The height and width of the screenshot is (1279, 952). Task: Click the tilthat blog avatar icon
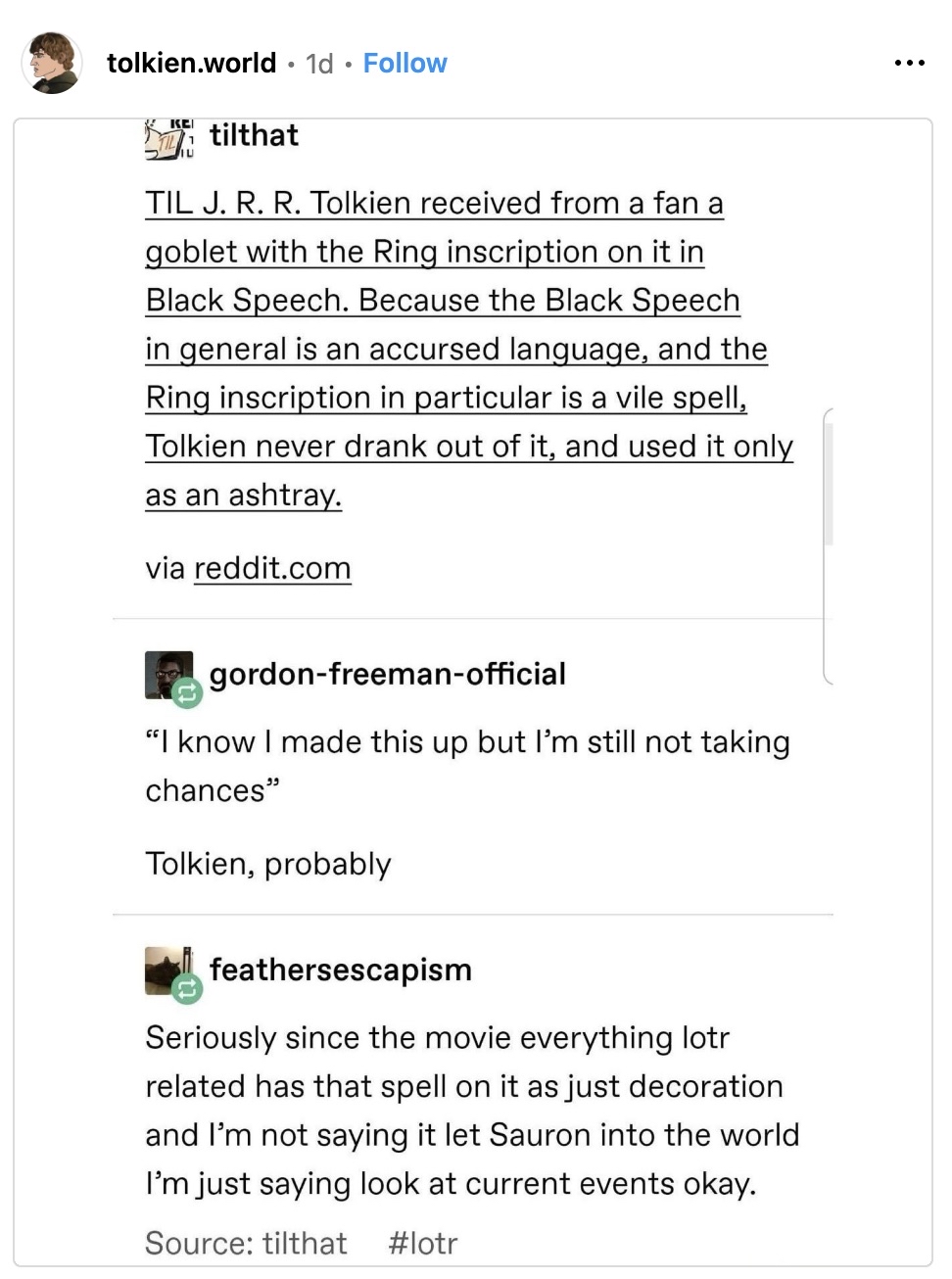click(x=169, y=137)
